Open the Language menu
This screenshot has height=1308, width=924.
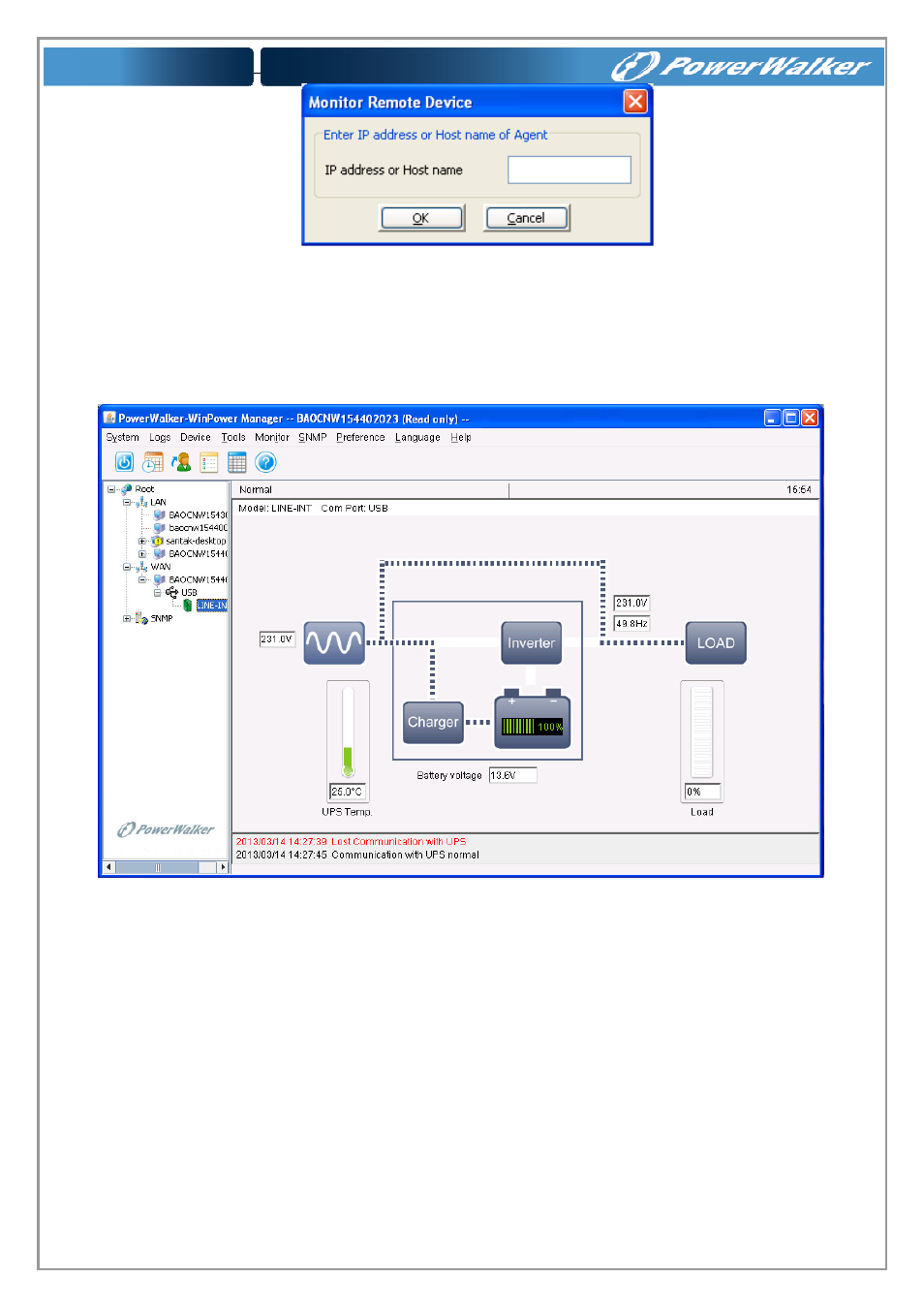(417, 437)
